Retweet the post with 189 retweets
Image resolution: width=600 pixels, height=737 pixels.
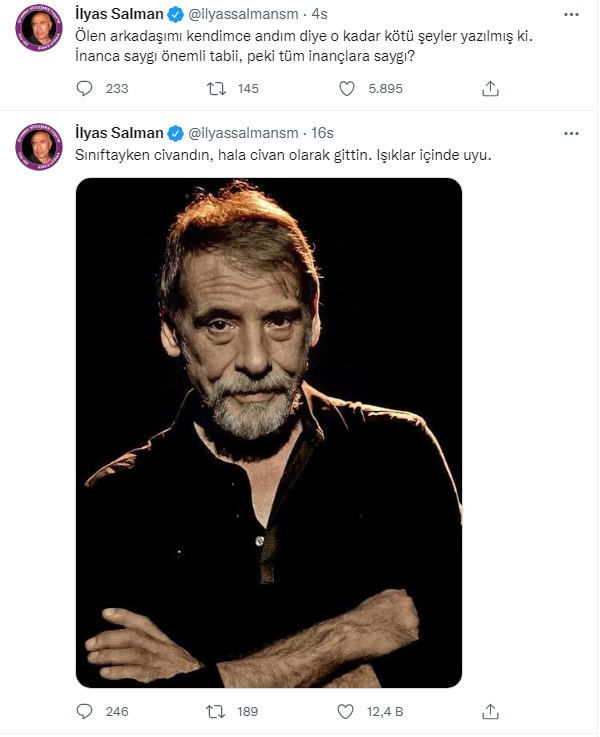tap(215, 712)
